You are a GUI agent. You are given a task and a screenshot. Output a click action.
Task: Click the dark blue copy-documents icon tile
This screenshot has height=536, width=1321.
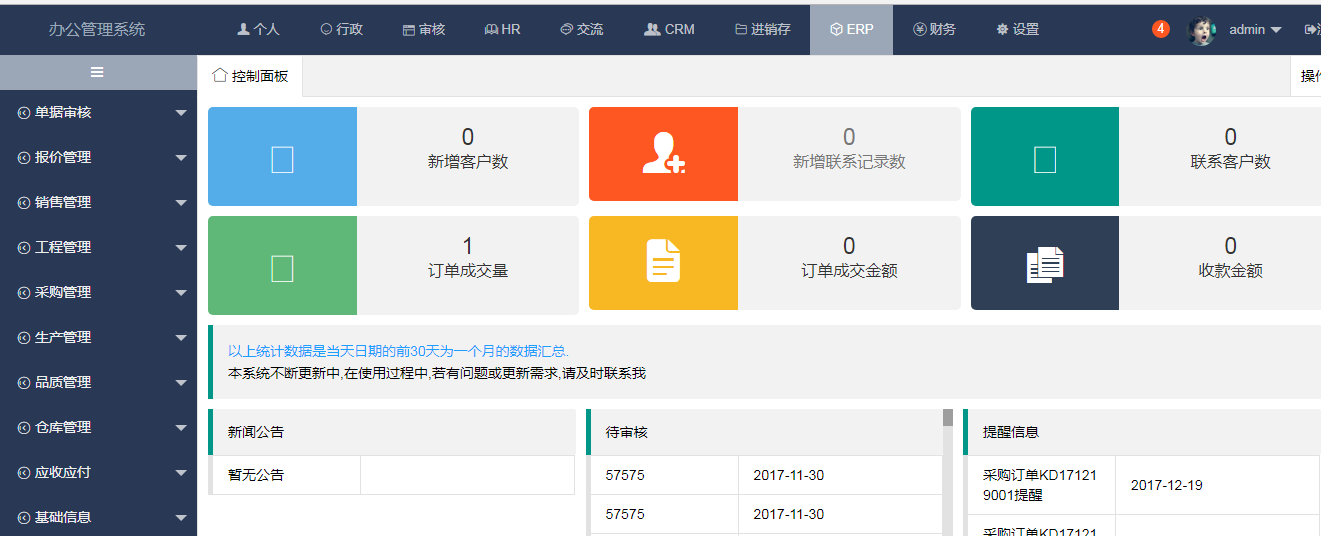tap(1045, 264)
